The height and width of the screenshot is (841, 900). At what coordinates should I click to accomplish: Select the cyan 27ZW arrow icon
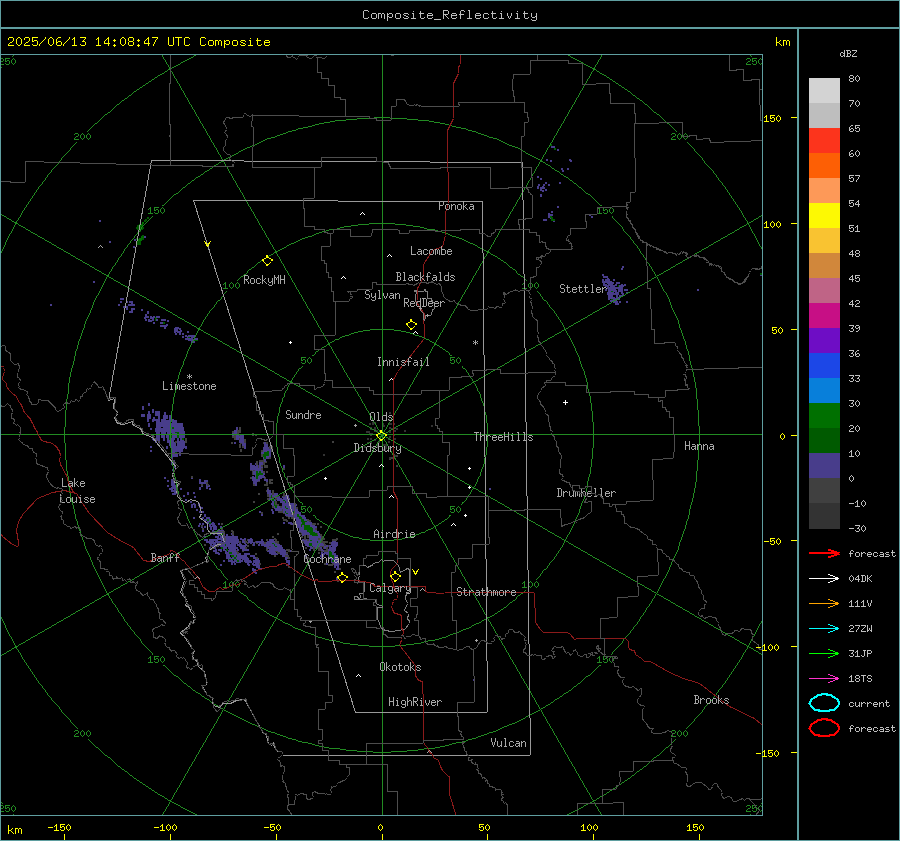824,629
